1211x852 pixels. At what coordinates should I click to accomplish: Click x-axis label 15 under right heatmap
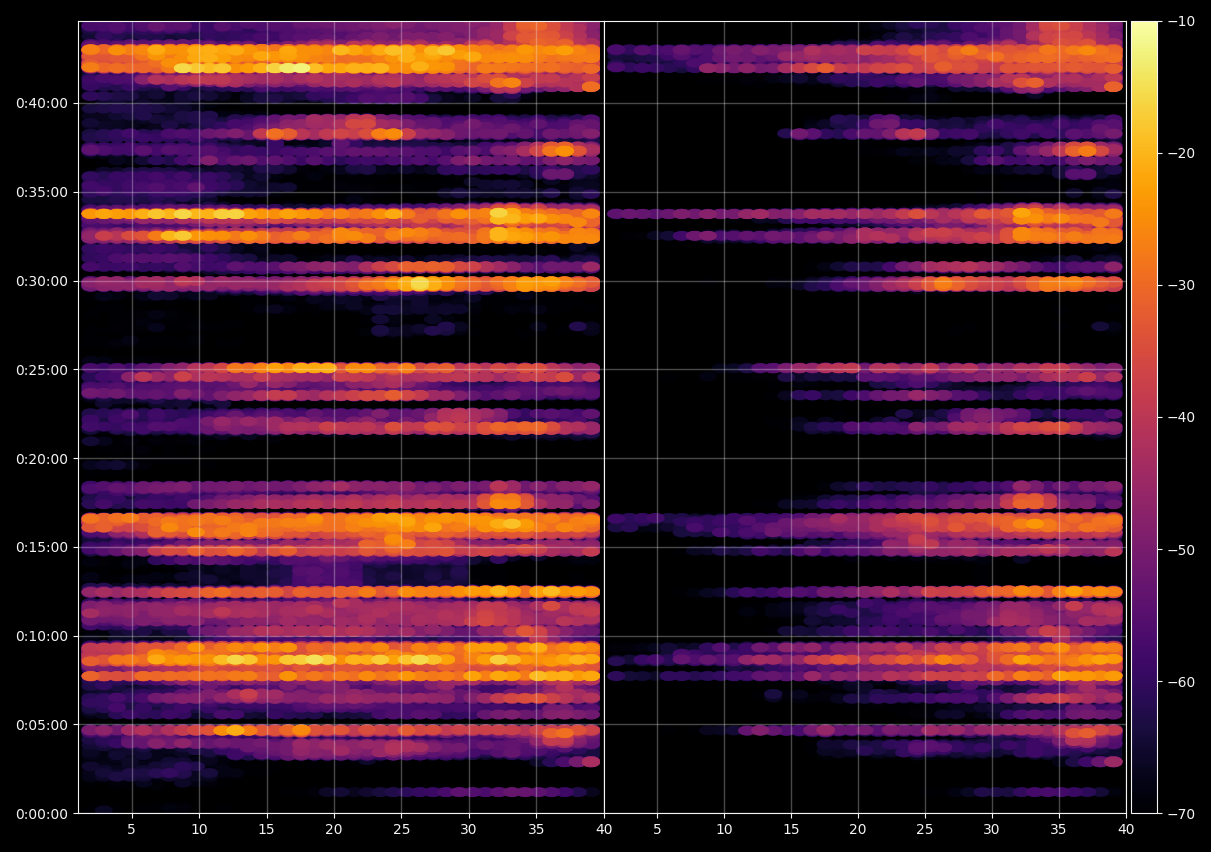pos(791,829)
